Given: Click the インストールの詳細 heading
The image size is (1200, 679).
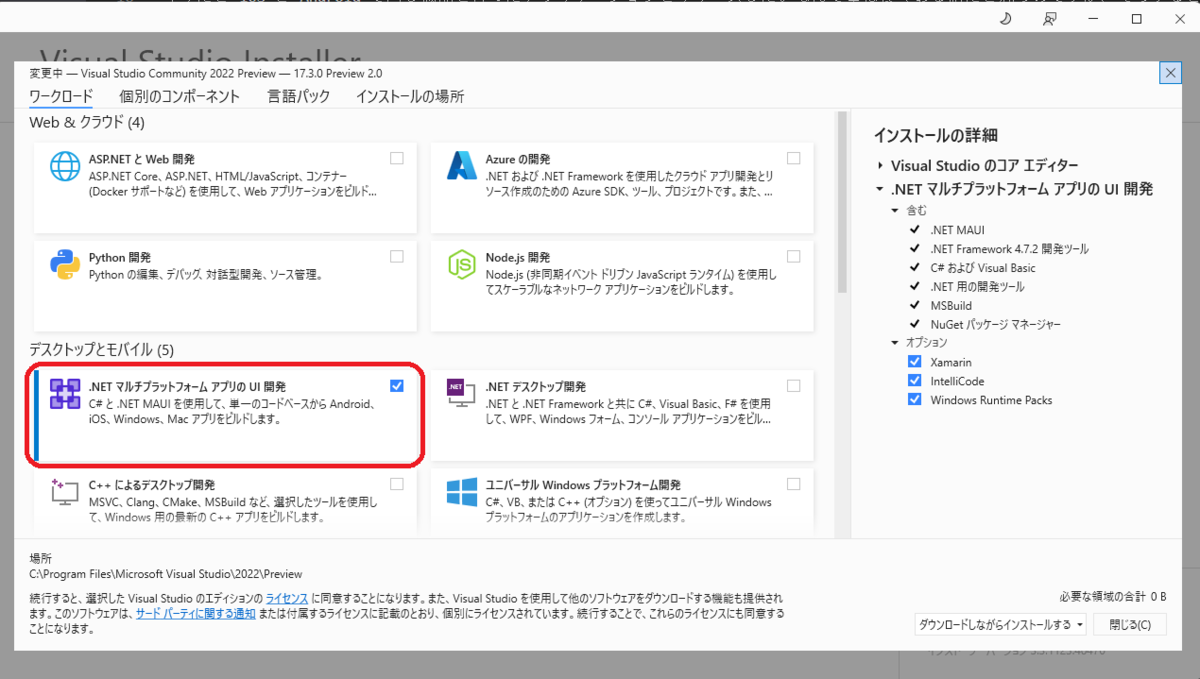Looking at the screenshot, I should coord(935,136).
